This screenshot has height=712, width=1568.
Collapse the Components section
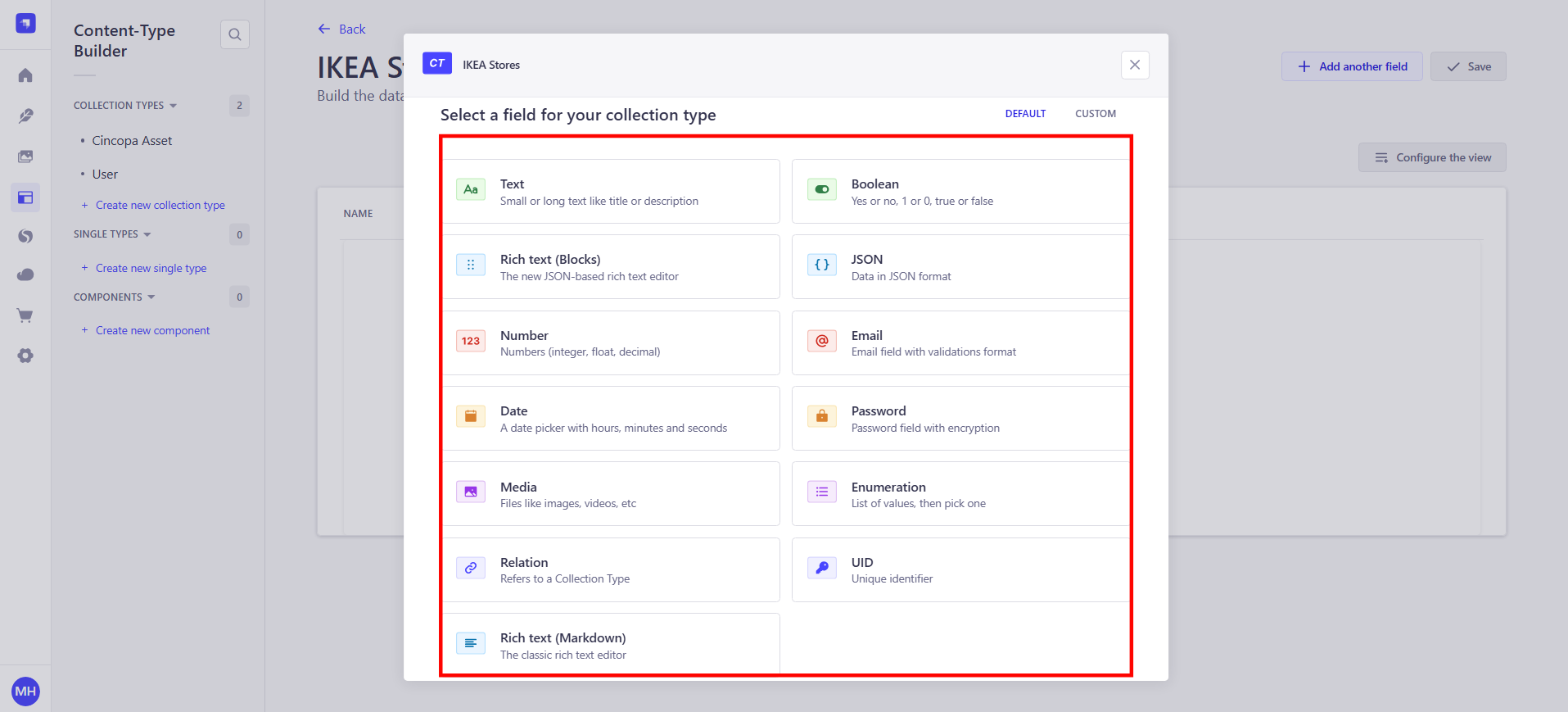pos(115,297)
